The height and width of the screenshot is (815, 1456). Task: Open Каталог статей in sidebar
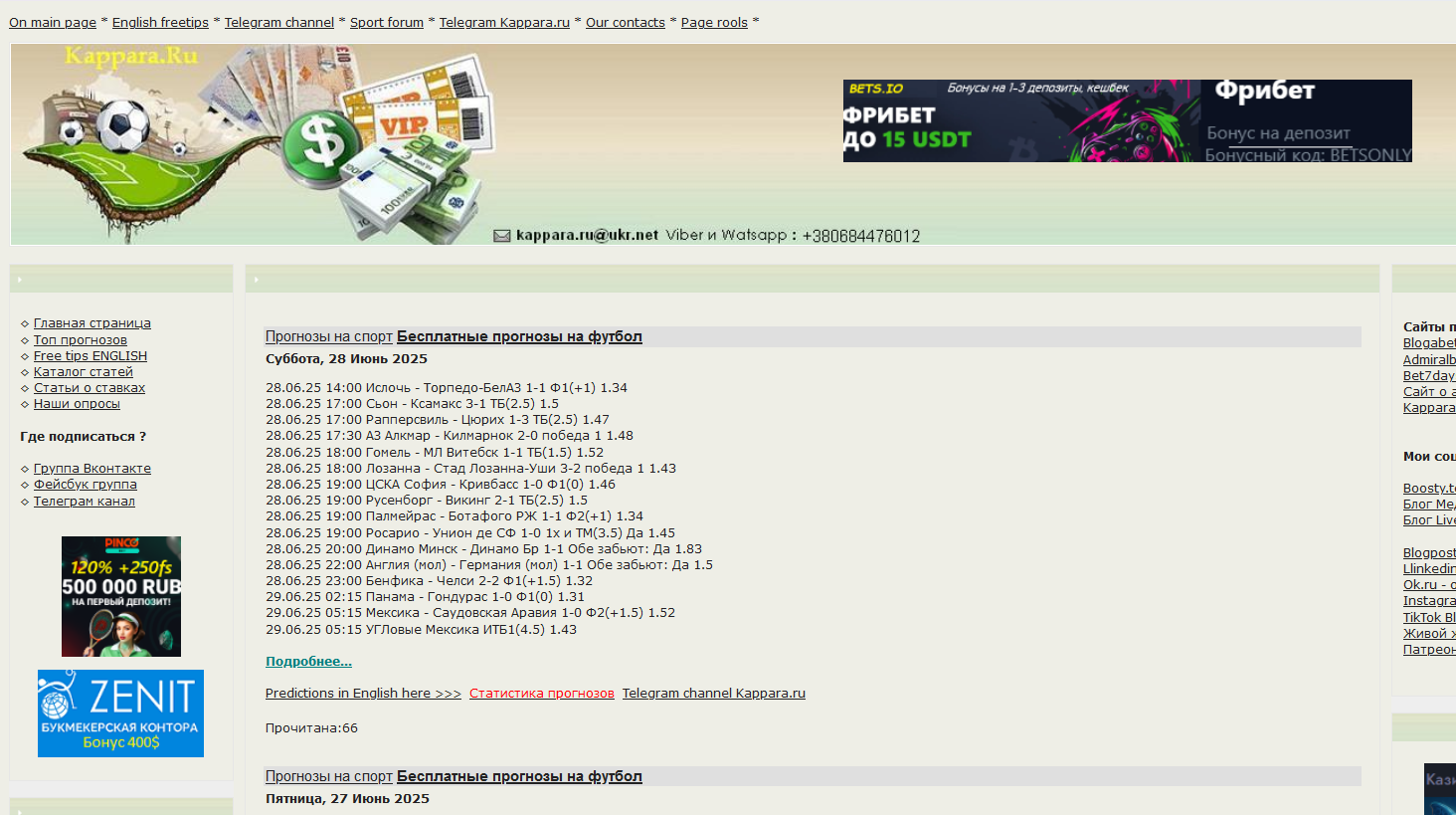pos(83,372)
